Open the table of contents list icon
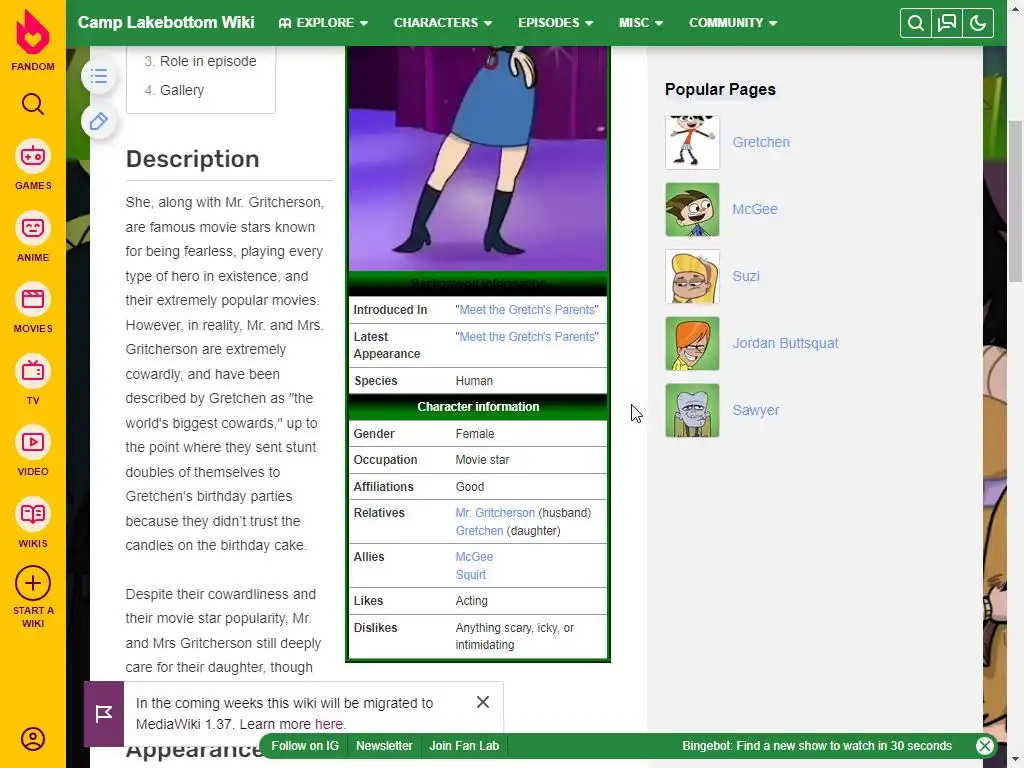Screen dimensions: 1024x768 (x=99, y=76)
